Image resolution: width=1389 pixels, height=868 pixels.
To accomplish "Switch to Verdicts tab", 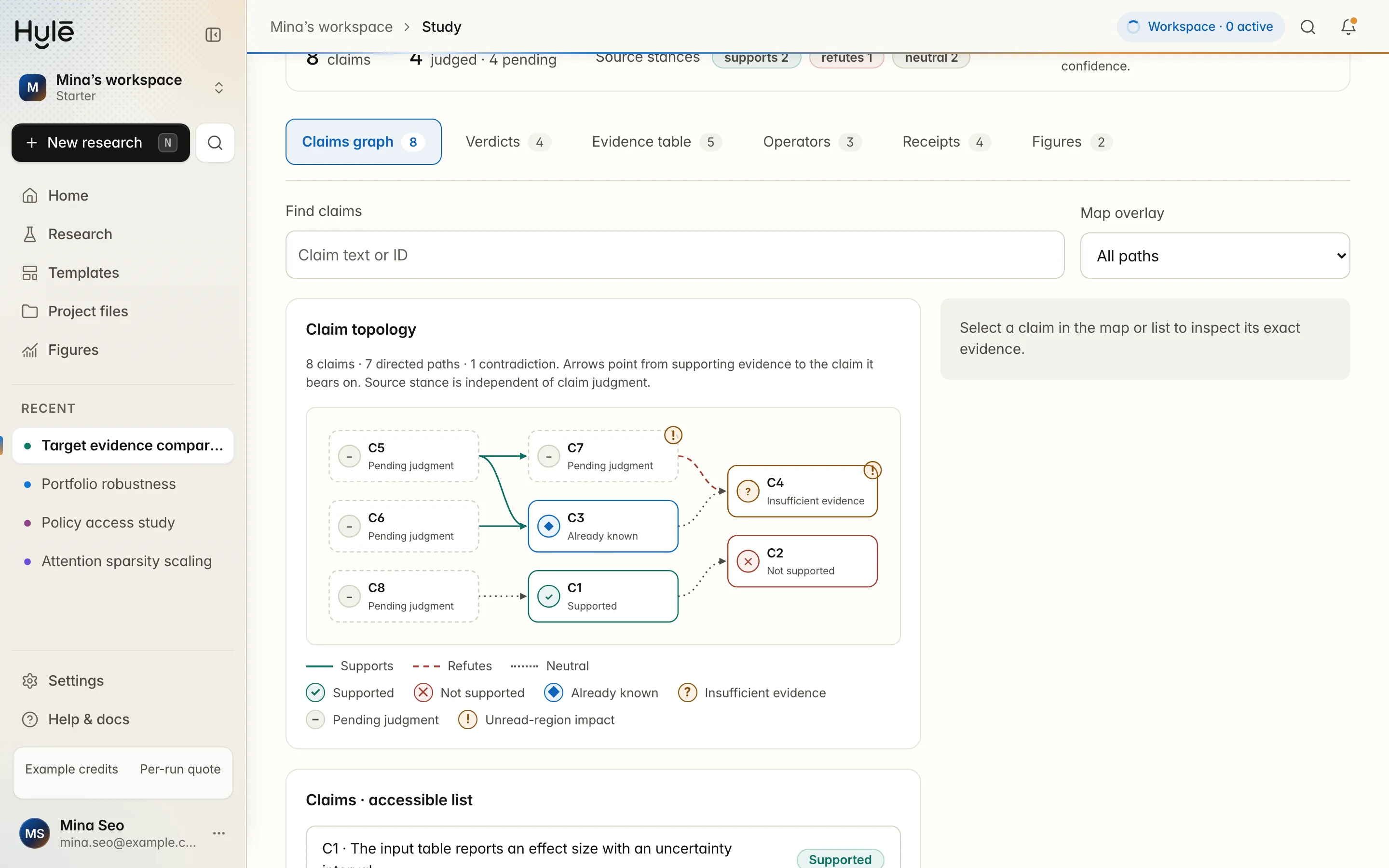I will (508, 142).
